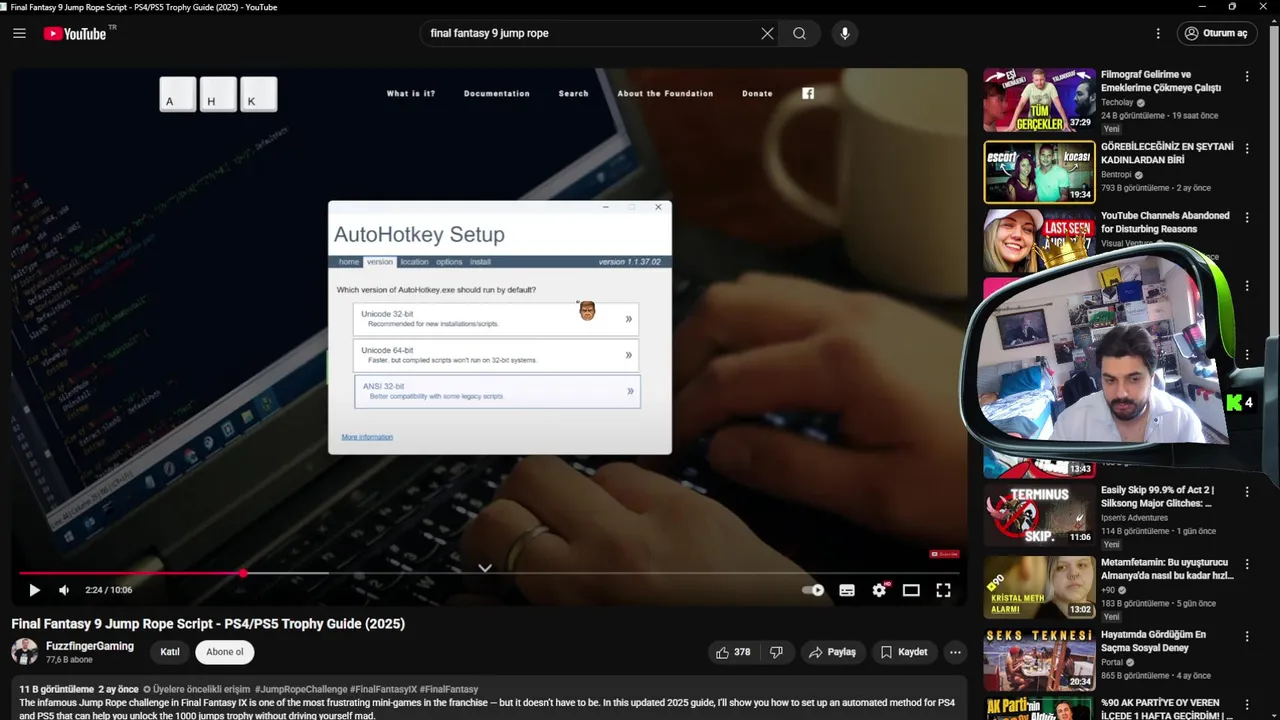Switch to theater mode
The width and height of the screenshot is (1280, 720).
pos(911,590)
